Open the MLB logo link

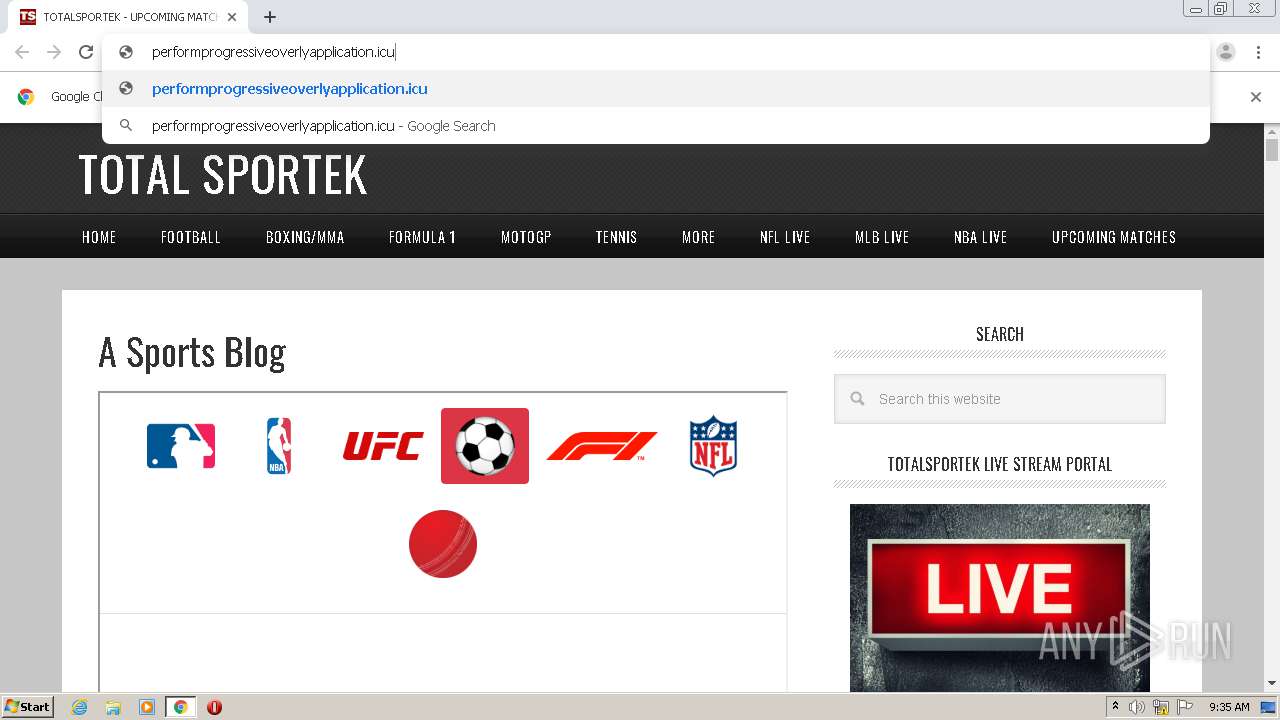(181, 446)
